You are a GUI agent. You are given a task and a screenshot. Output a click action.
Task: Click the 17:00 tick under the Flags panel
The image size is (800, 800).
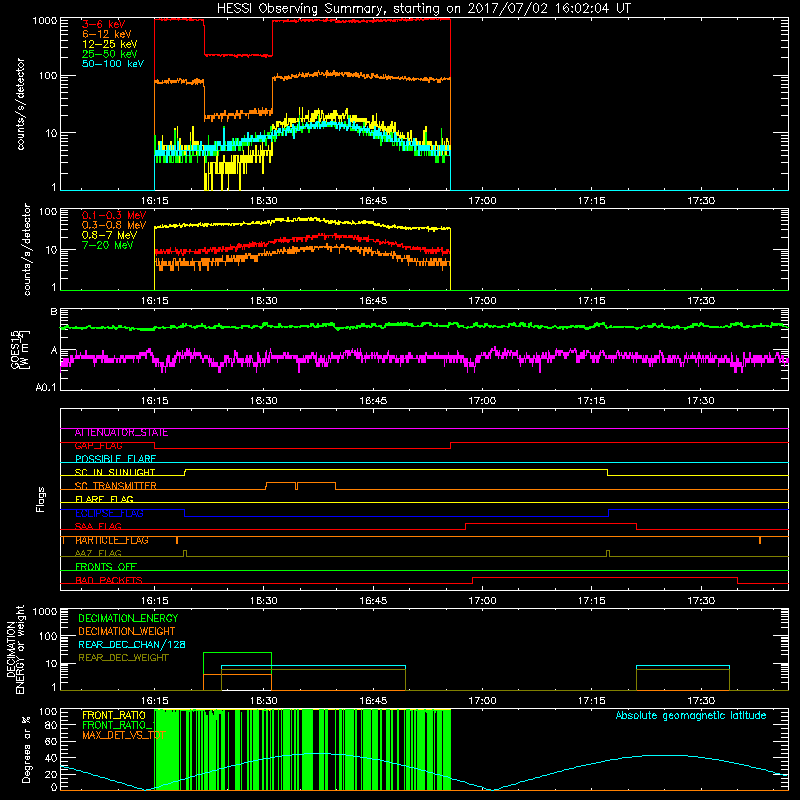click(x=482, y=601)
